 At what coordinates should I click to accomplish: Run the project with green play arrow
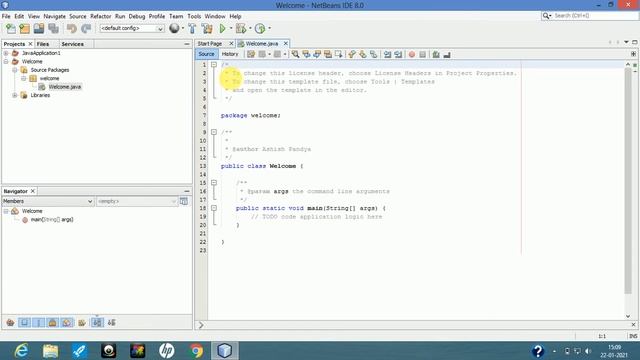[222, 29]
